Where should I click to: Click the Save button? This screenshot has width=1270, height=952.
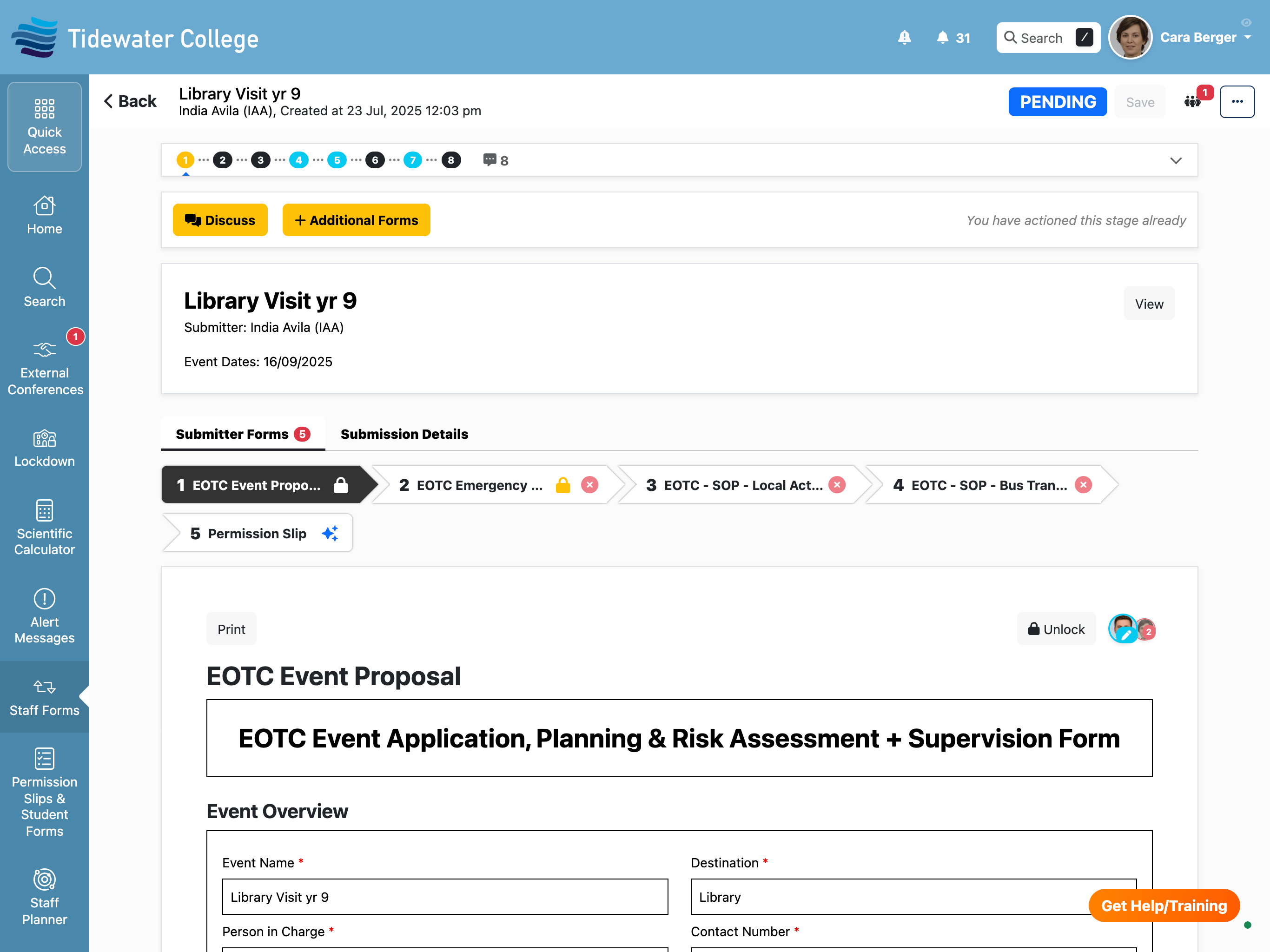point(1140,102)
